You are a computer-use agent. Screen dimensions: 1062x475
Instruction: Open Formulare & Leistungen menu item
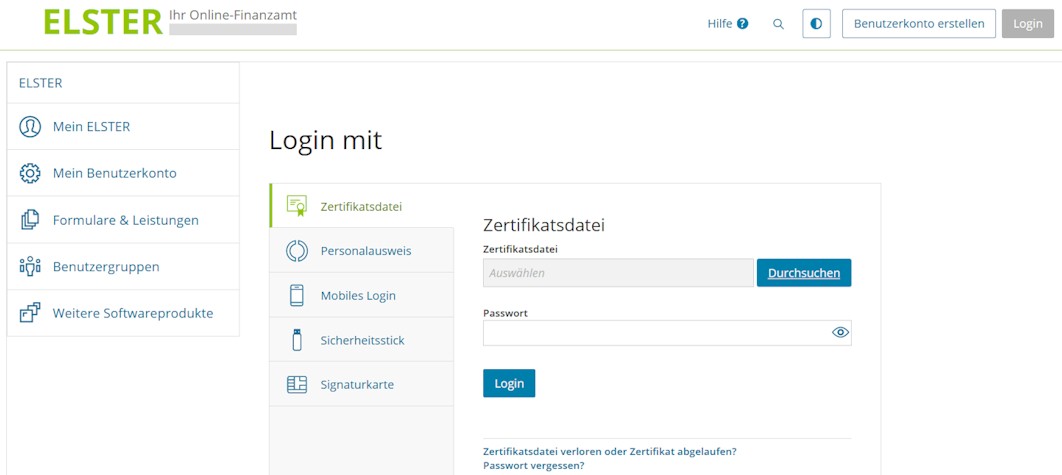coord(123,220)
